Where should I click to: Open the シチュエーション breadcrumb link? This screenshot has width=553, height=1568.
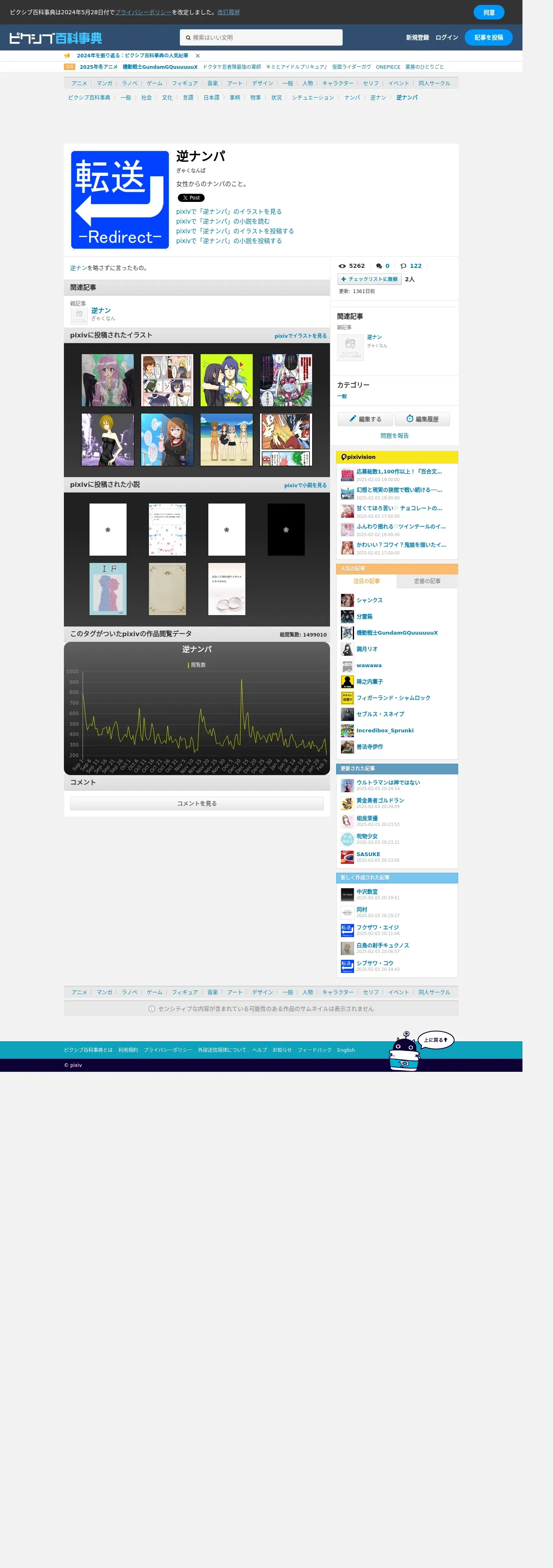pos(313,97)
